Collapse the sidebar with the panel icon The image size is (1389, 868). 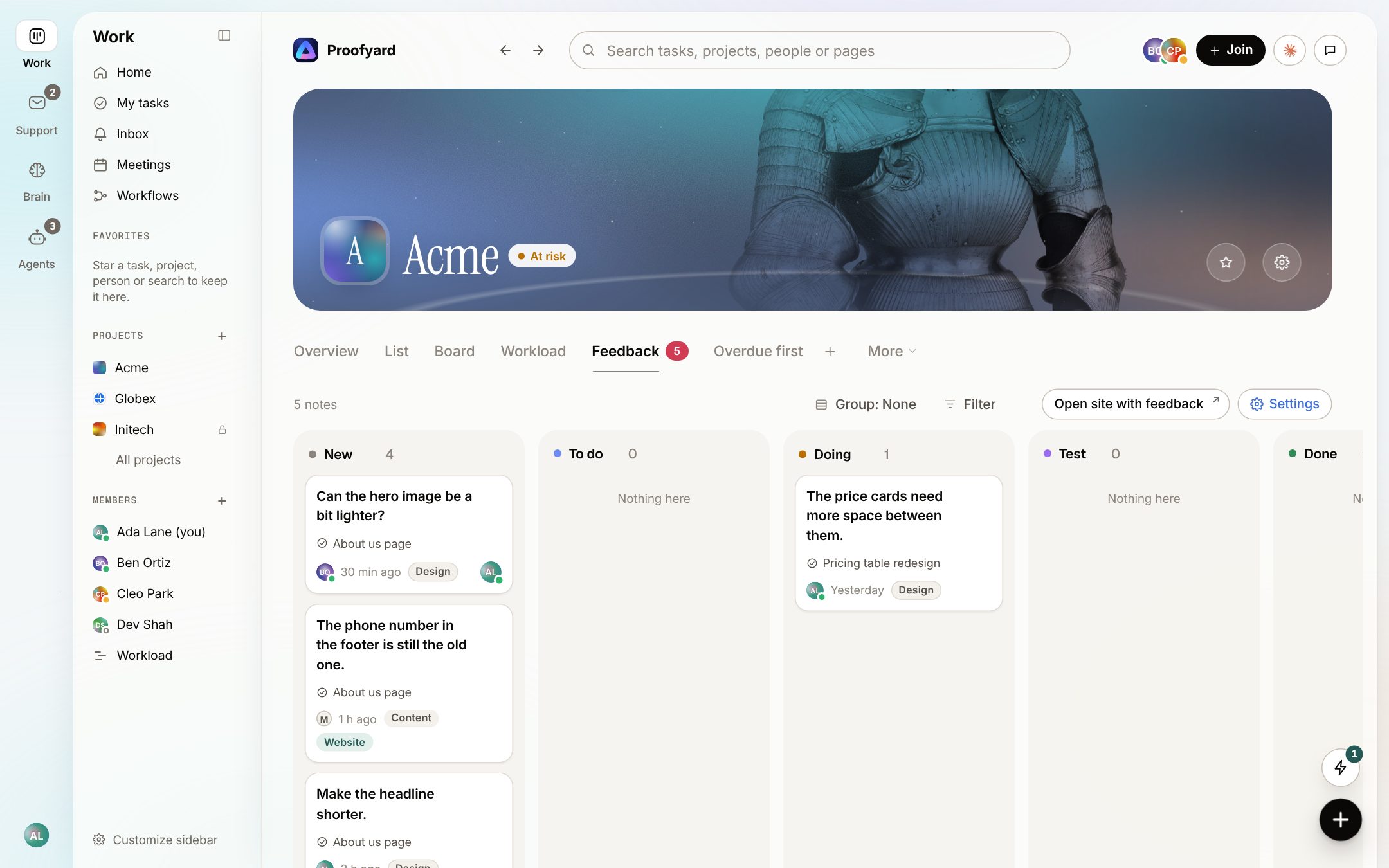coord(224,35)
